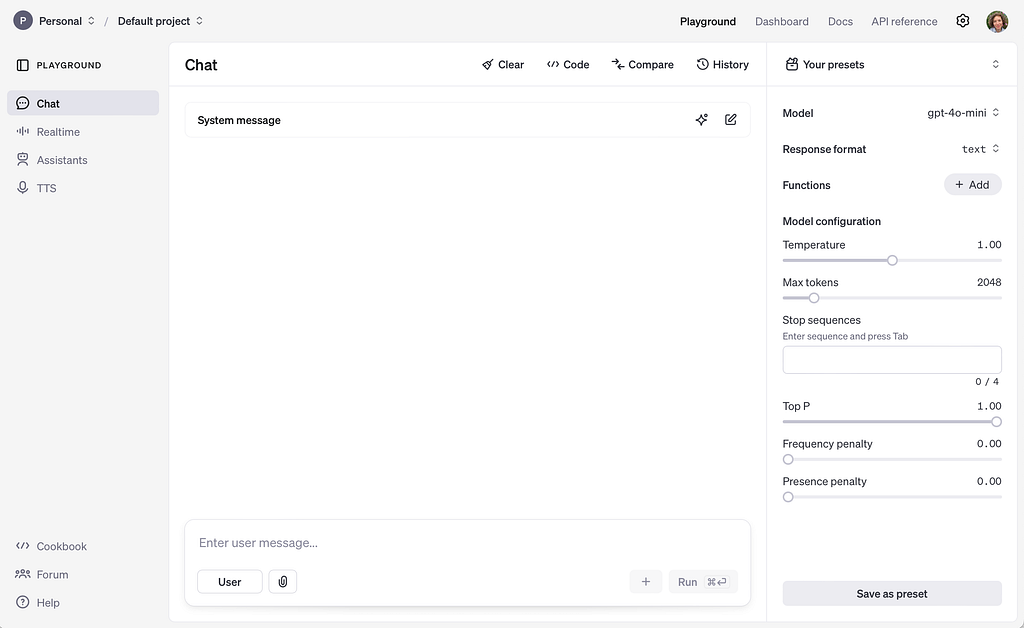Toggle the User role button
Viewport: 1024px width, 628px height.
pos(230,582)
